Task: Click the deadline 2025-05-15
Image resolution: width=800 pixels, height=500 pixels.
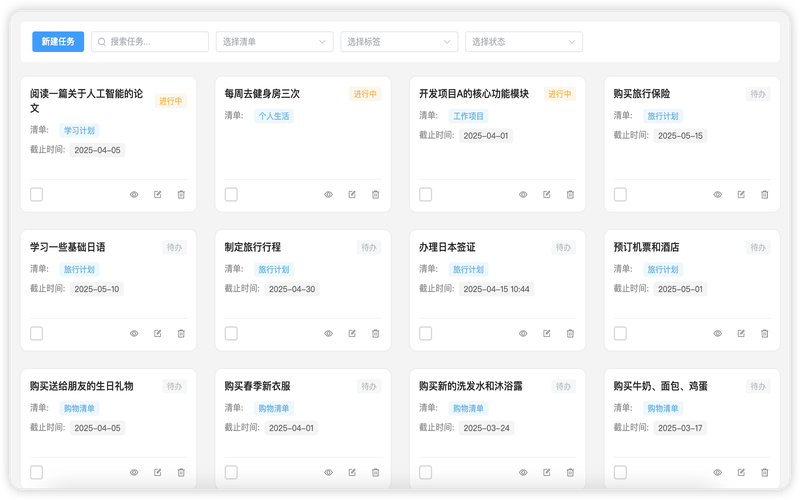Action: click(680, 136)
